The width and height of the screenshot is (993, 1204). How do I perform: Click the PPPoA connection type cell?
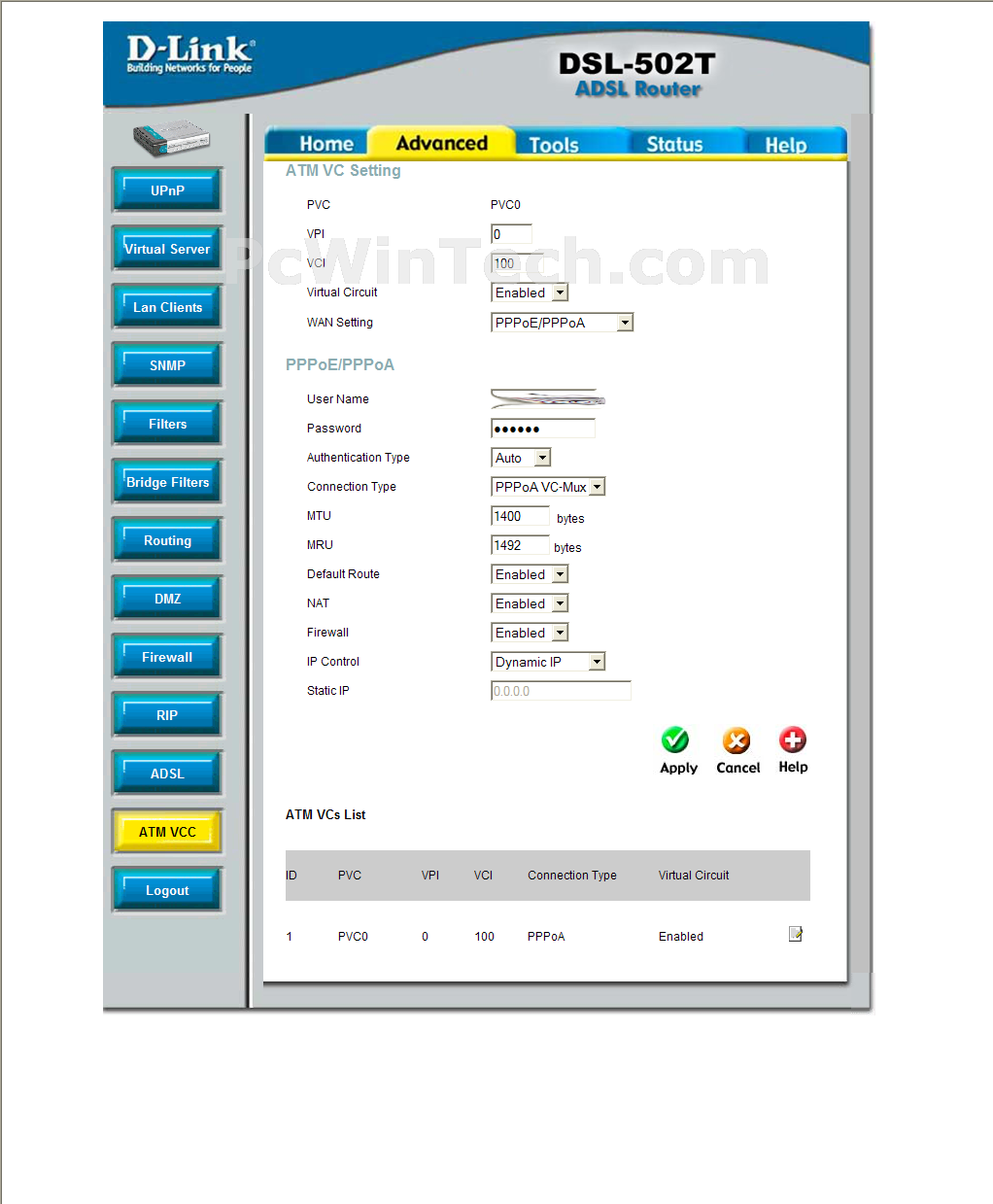[546, 937]
